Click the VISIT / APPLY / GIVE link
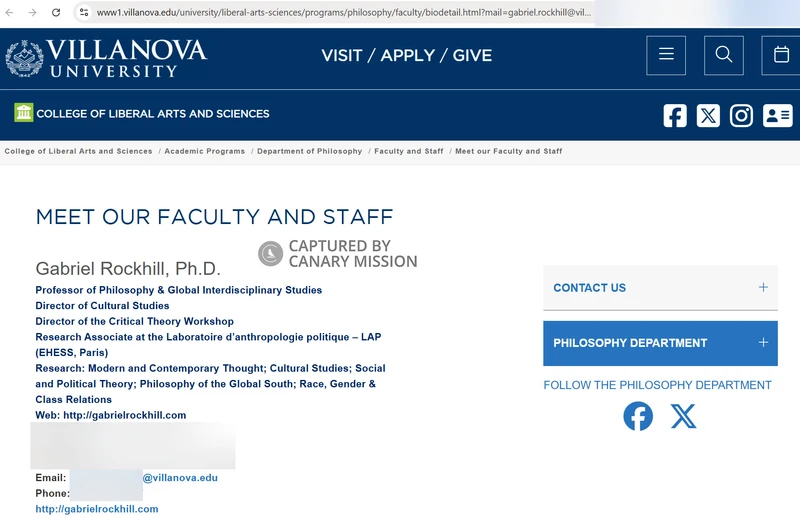800x521 pixels. pyautogui.click(x=406, y=55)
